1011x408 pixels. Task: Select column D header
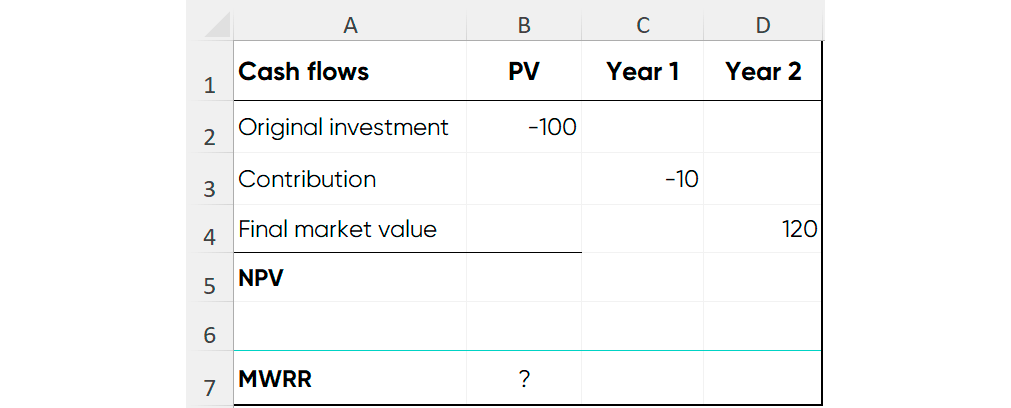pyautogui.click(x=763, y=24)
